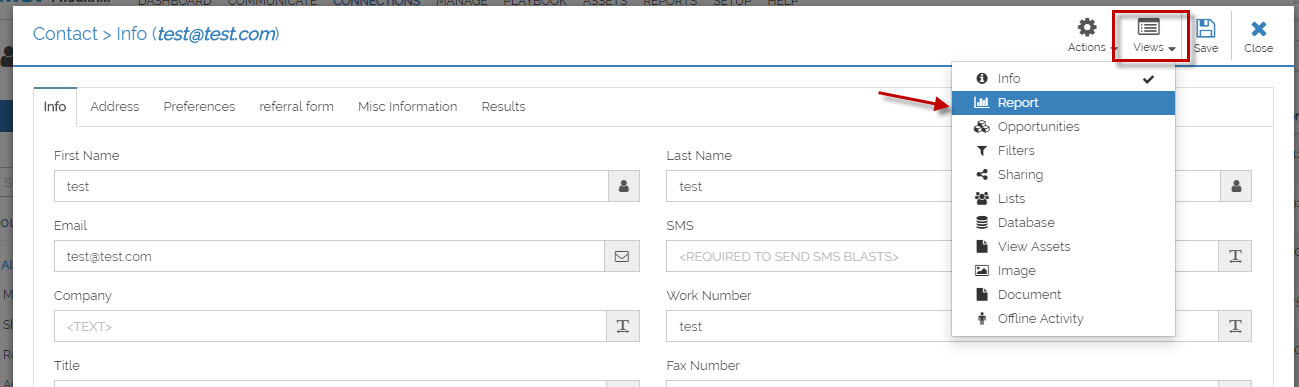Image resolution: width=1299 pixels, height=387 pixels.
Task: Click the person icon beside First Name
Action: tap(622, 186)
